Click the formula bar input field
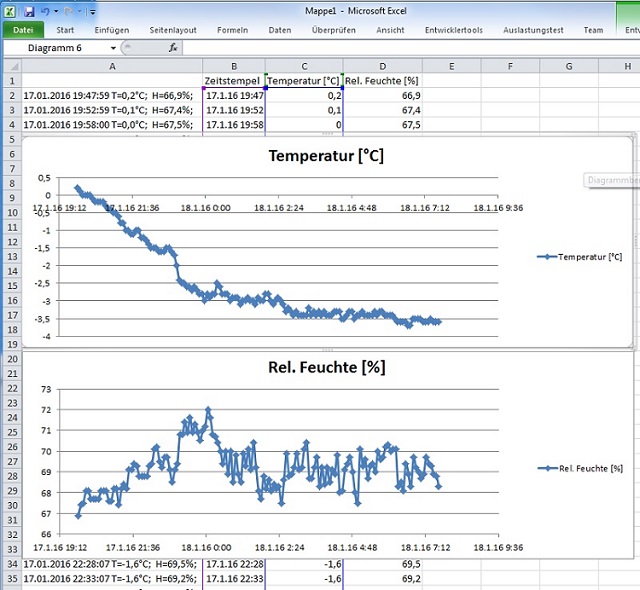This screenshot has width=640, height=590. 400,47
